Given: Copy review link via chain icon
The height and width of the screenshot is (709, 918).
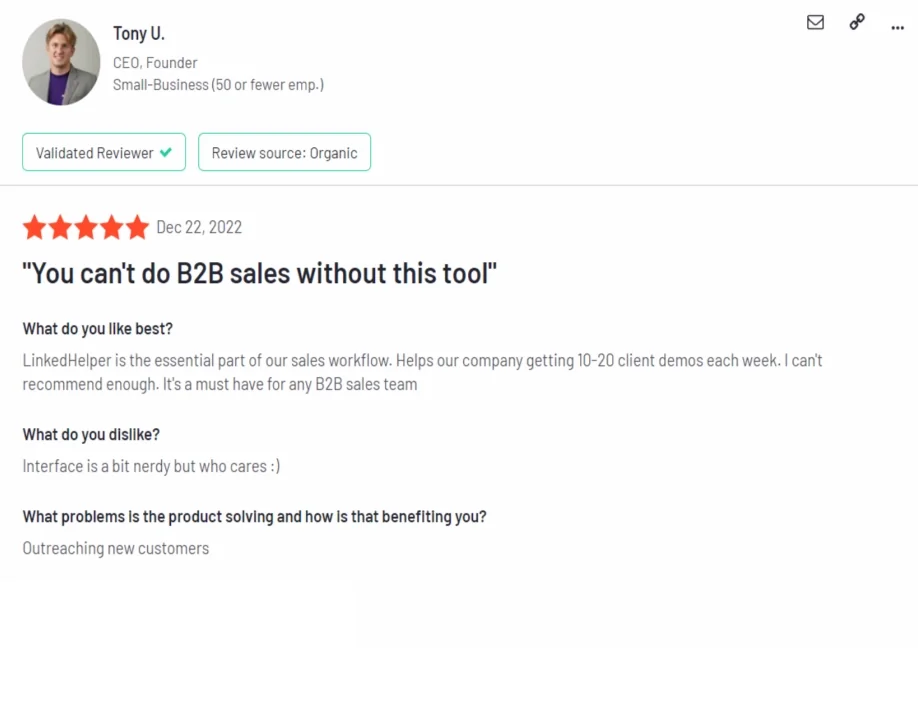Looking at the screenshot, I should click(x=857, y=22).
